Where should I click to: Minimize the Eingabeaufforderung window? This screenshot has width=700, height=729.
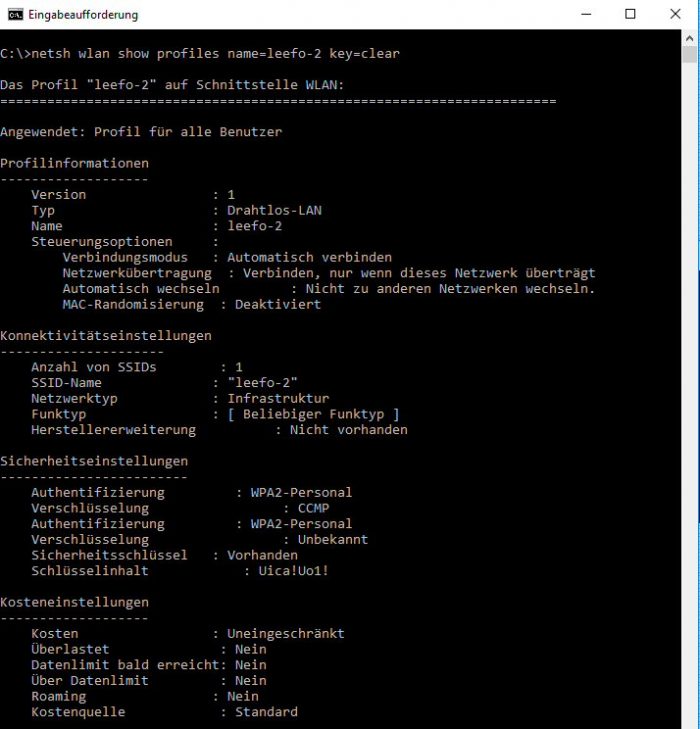pos(586,14)
